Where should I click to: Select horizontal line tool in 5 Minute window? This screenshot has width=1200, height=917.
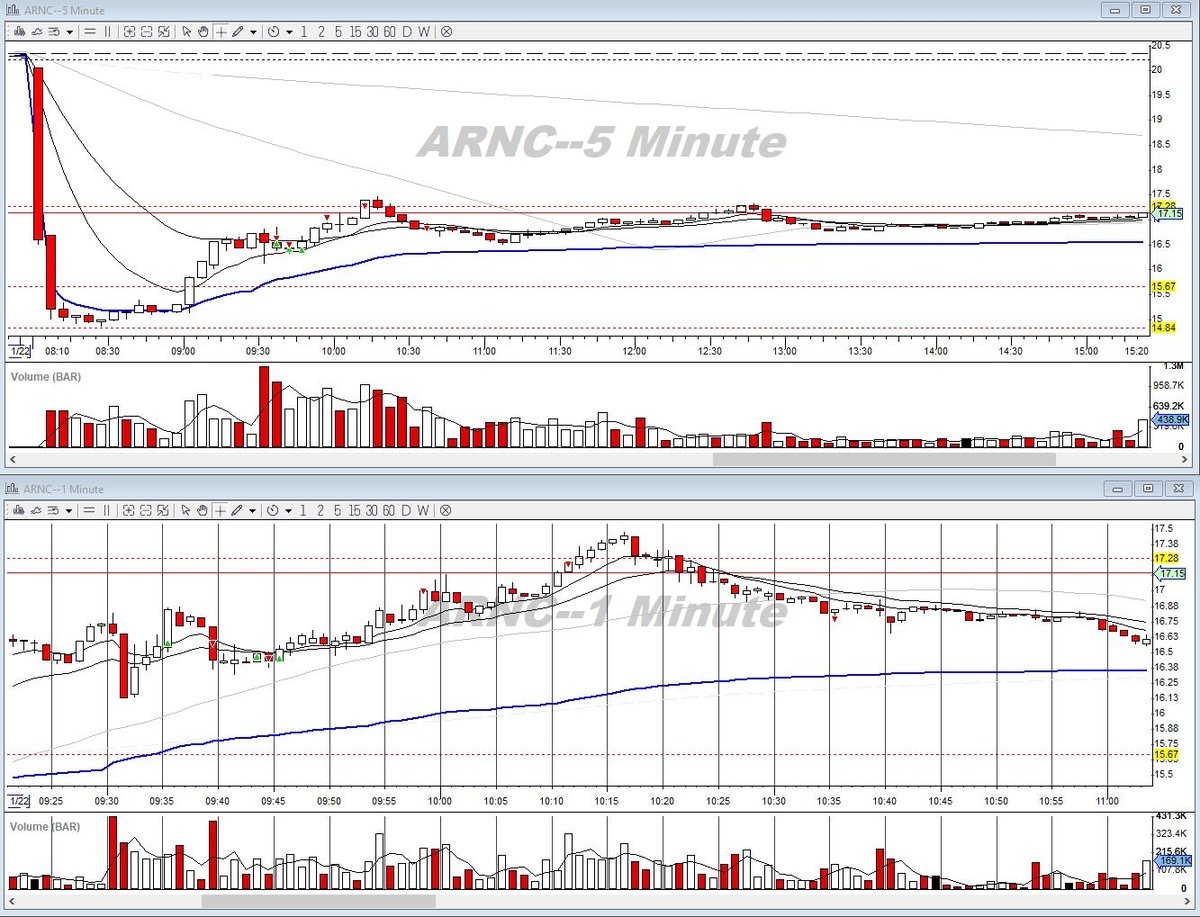[x=90, y=31]
